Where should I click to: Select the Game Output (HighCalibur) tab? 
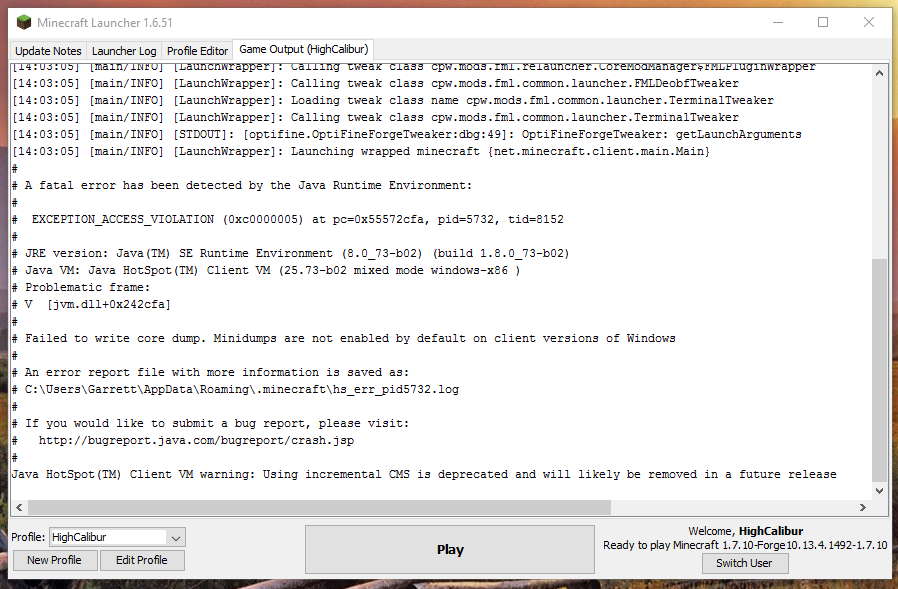(304, 49)
